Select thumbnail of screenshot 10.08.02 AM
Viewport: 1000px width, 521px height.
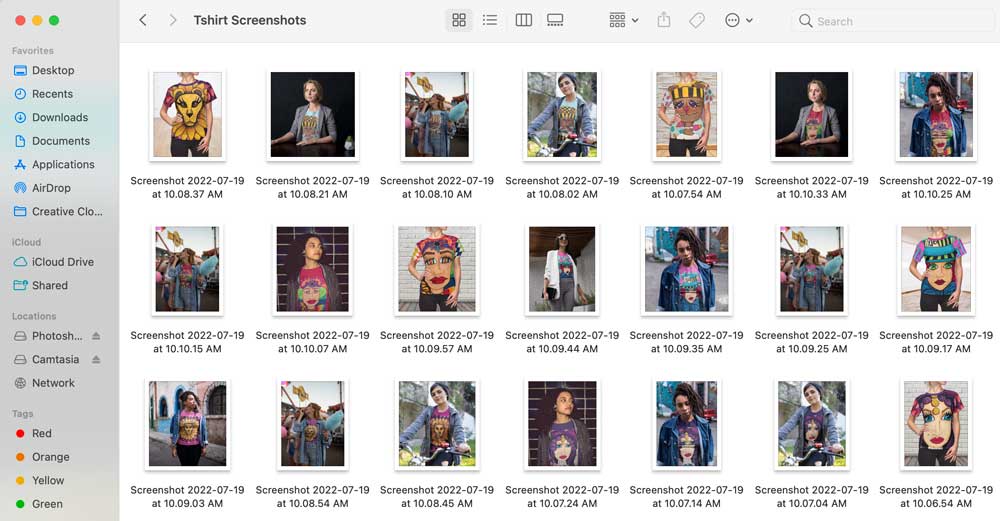(562, 115)
